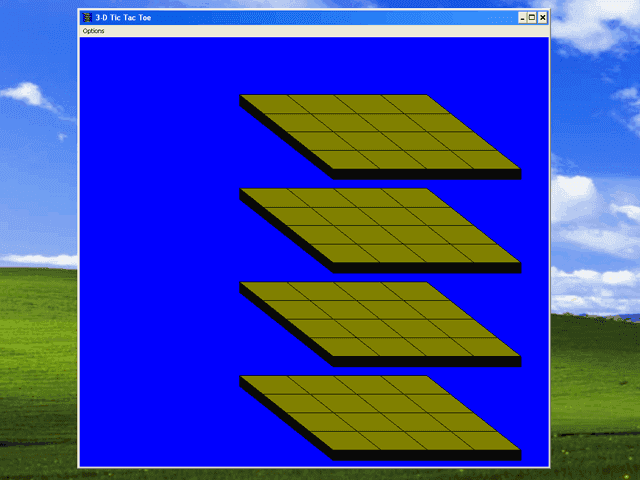Open the Options menu

(93, 31)
